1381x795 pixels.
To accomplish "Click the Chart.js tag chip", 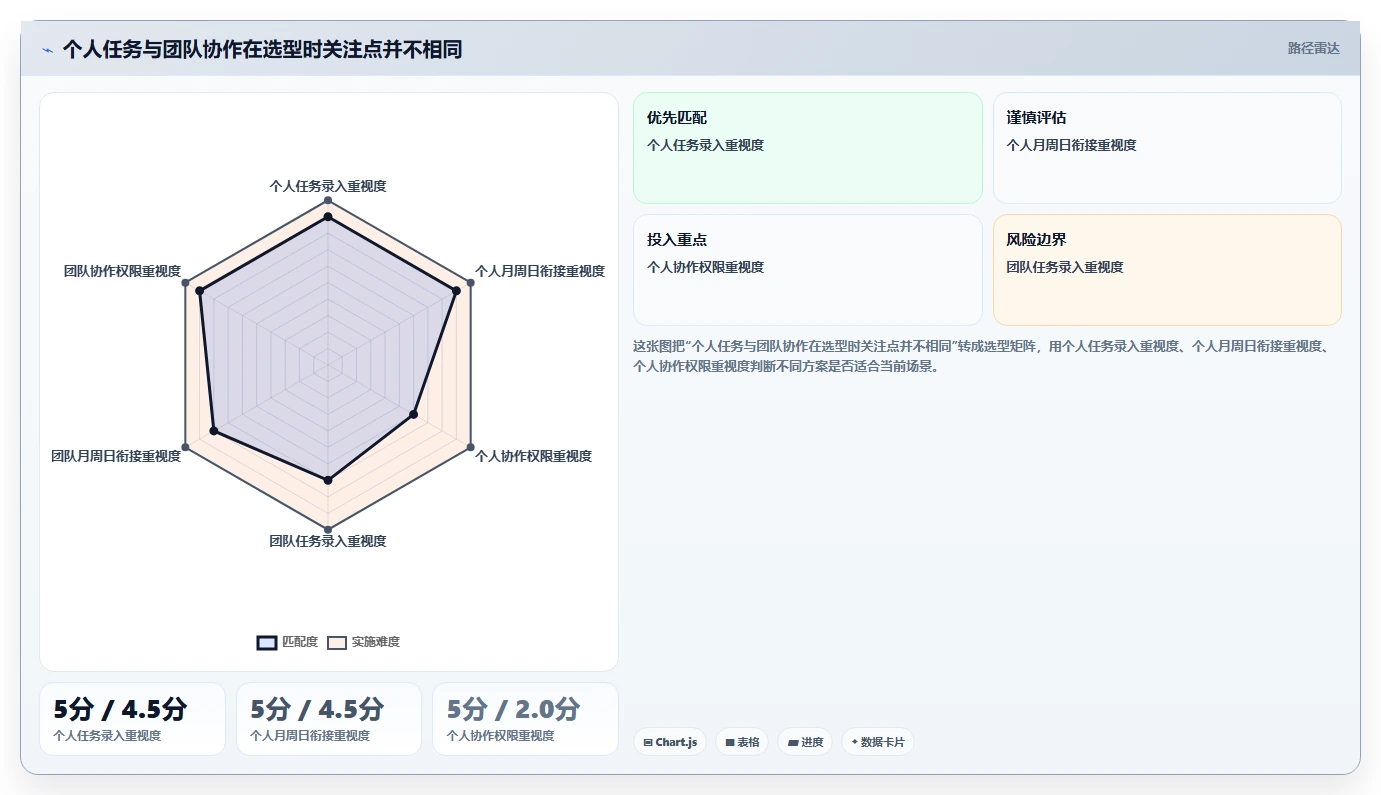I will pyautogui.click(x=670, y=742).
